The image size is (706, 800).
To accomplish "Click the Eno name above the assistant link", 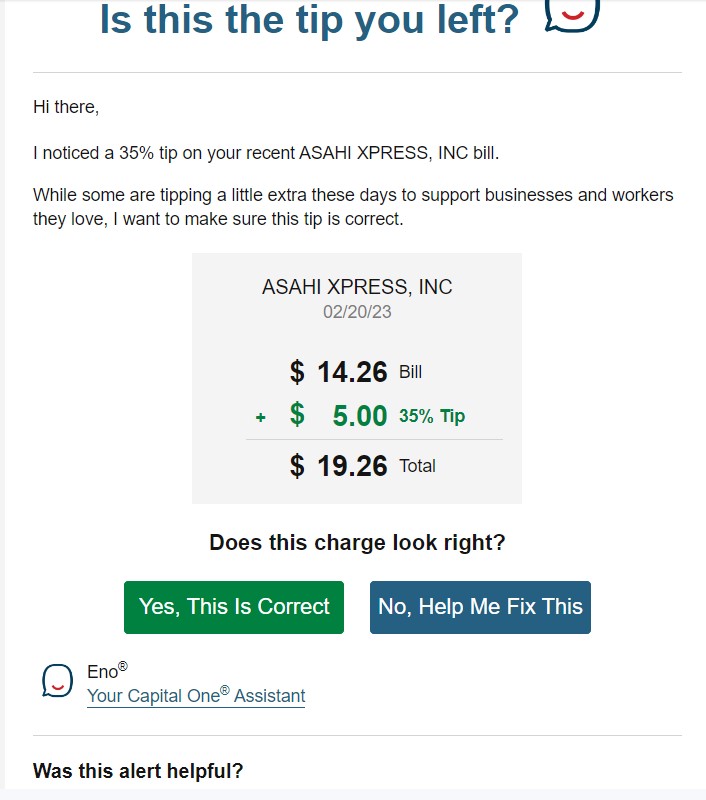I will click(x=103, y=673).
